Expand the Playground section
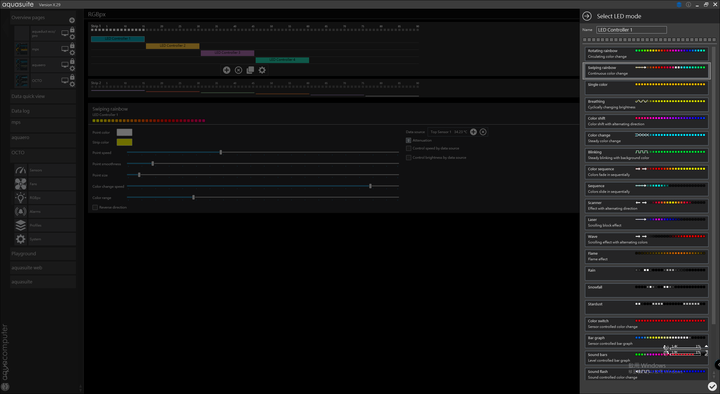The height and width of the screenshot is (394, 720). point(43,253)
